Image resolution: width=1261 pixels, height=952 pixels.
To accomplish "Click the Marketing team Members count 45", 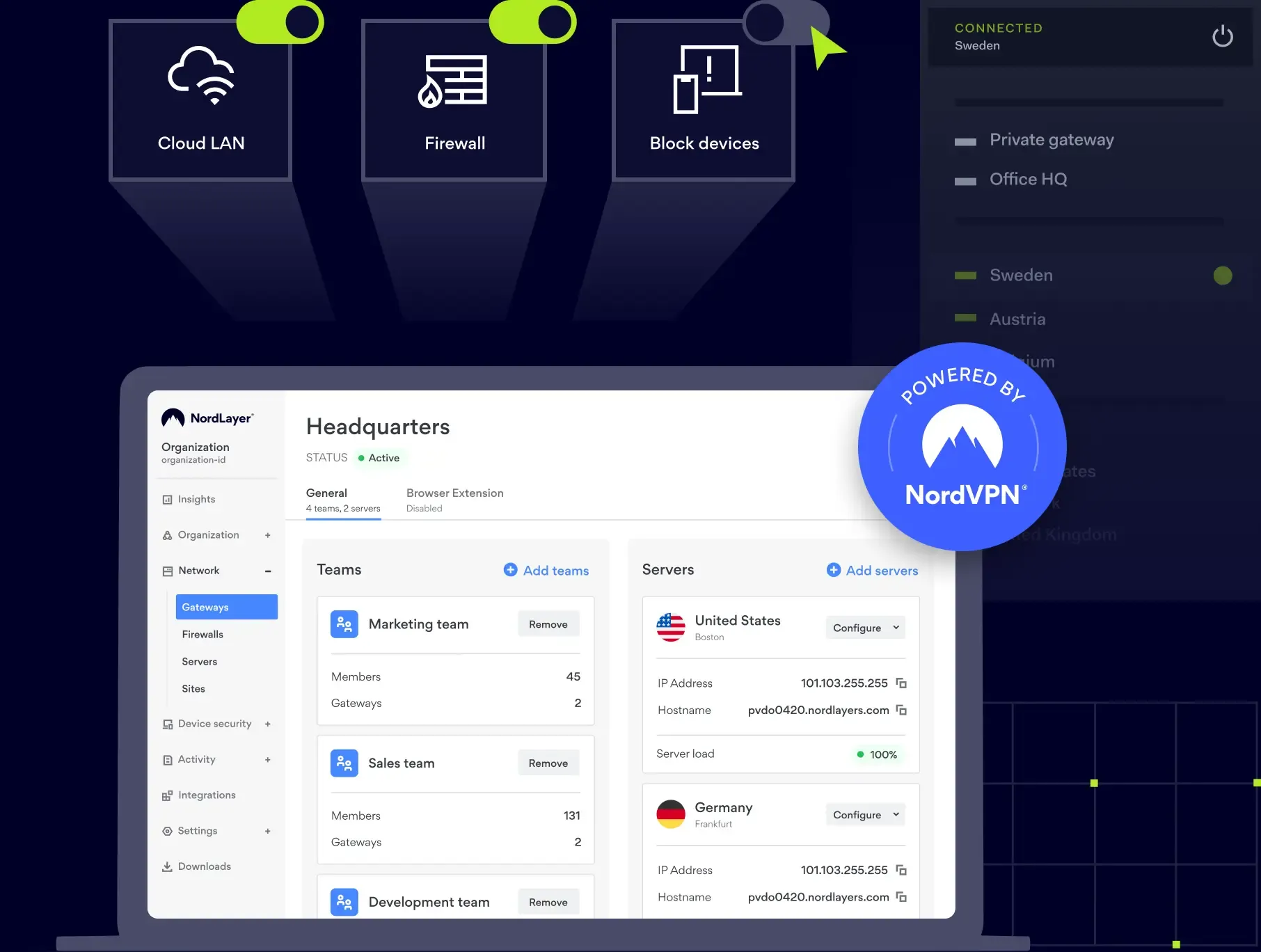I will [x=573, y=676].
